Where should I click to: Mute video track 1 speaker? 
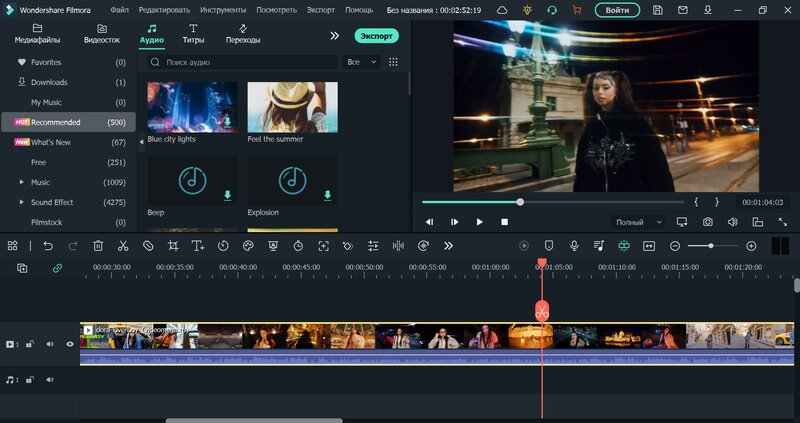click(50, 344)
